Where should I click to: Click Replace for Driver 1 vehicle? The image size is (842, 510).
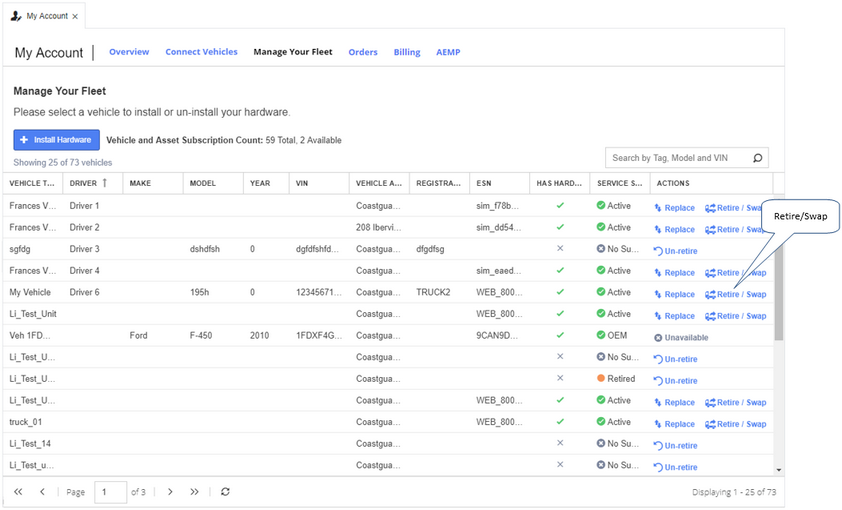coord(674,208)
